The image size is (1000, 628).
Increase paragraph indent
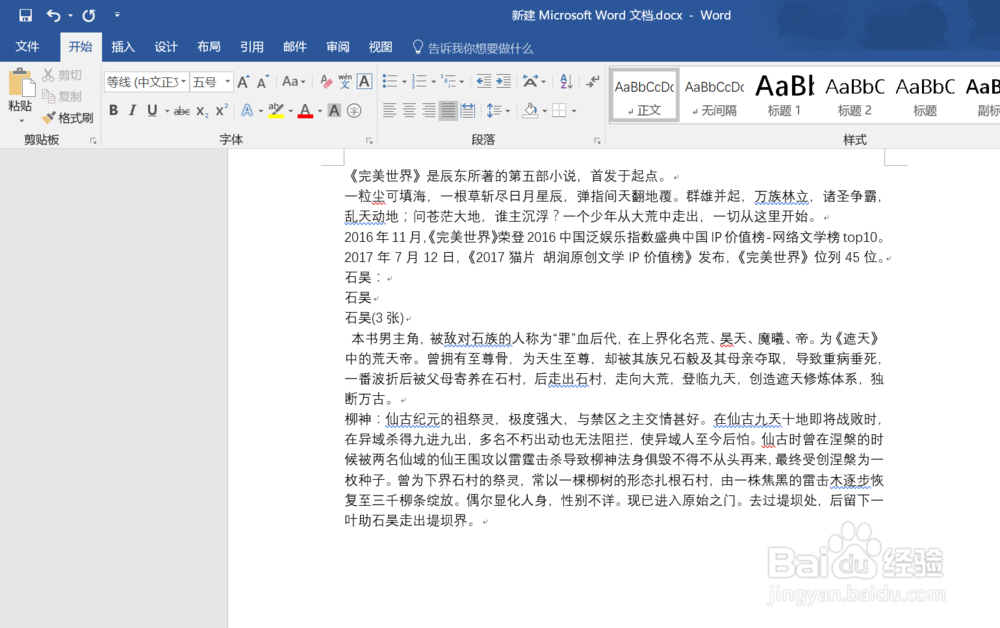504,82
